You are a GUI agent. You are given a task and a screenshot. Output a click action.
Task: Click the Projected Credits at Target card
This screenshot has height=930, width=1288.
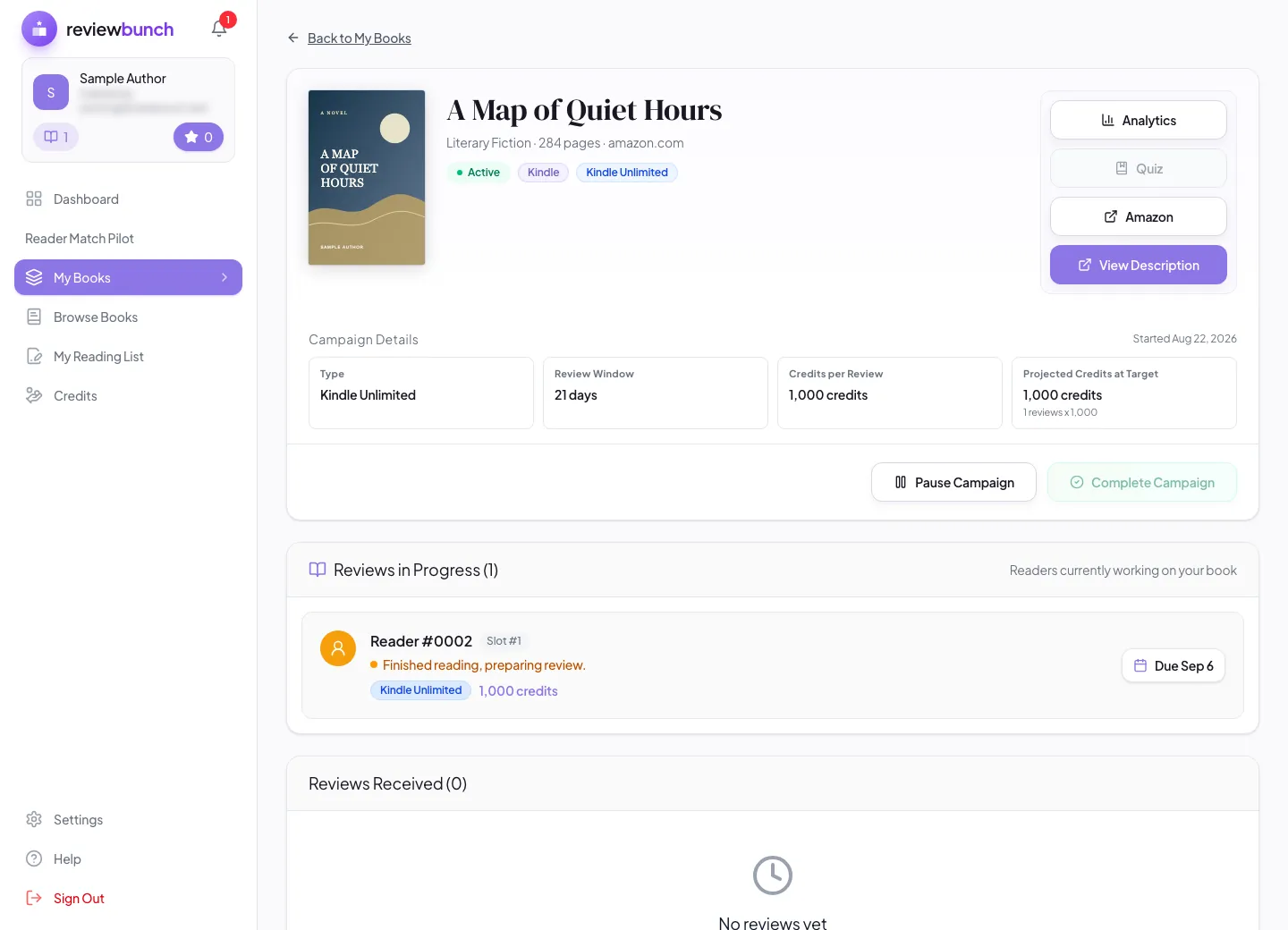[x=1124, y=393]
